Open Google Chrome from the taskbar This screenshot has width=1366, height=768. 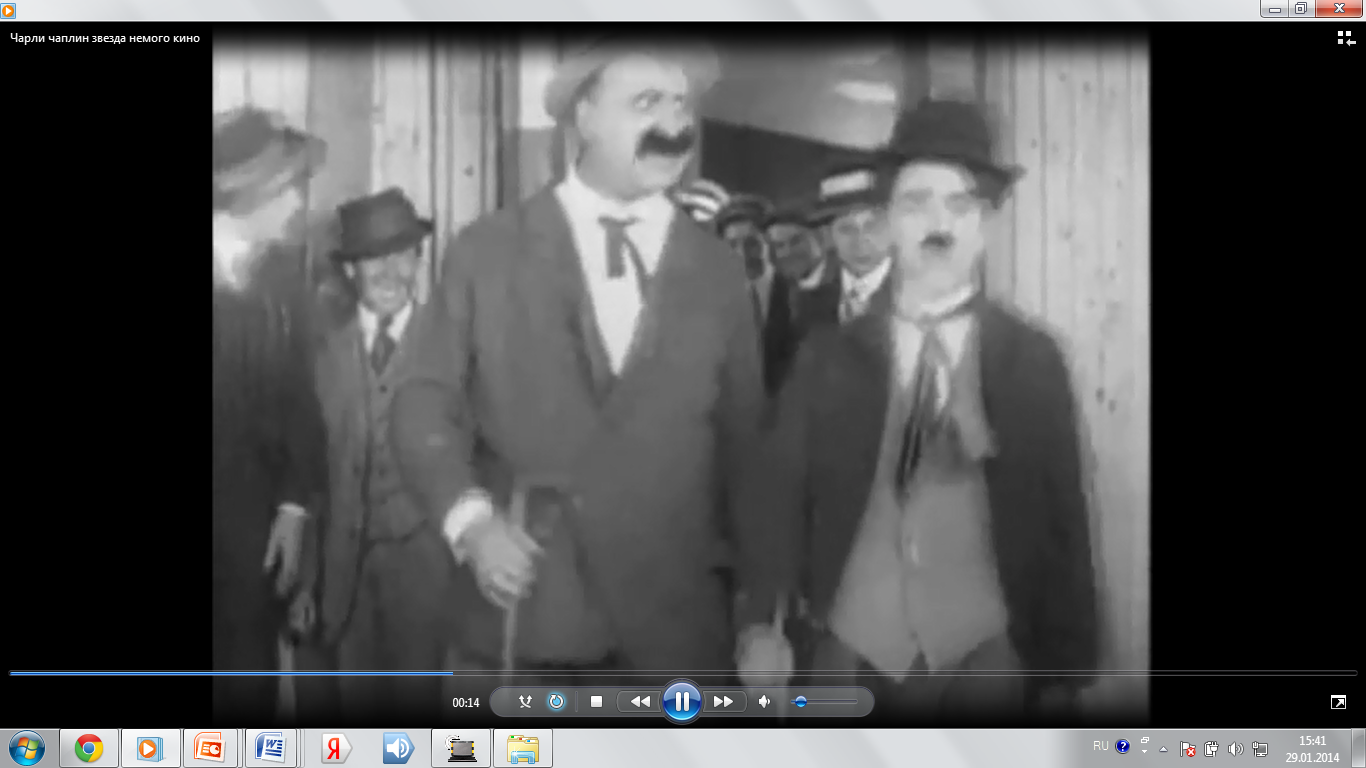[89, 748]
